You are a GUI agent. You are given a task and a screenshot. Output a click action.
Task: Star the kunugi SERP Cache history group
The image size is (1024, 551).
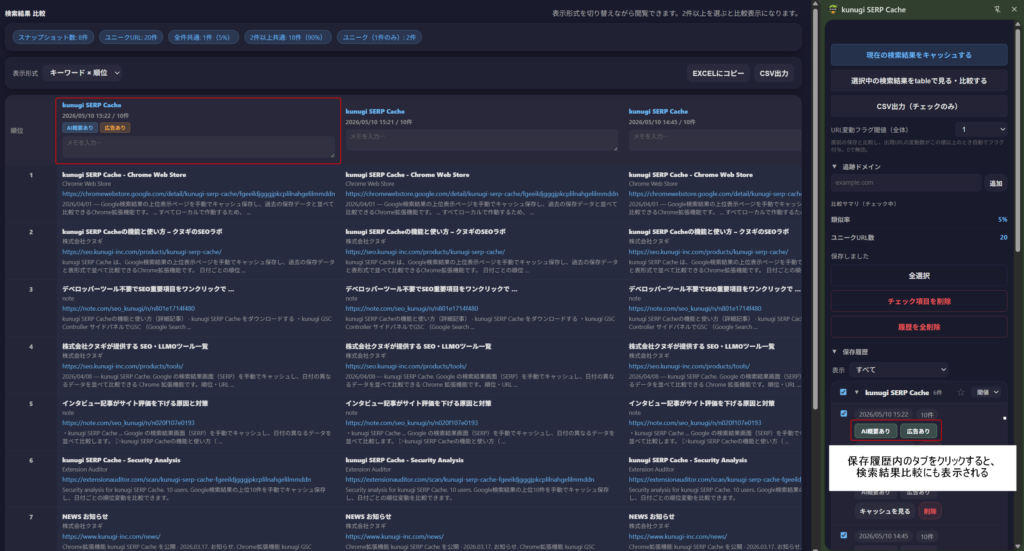tap(961, 392)
